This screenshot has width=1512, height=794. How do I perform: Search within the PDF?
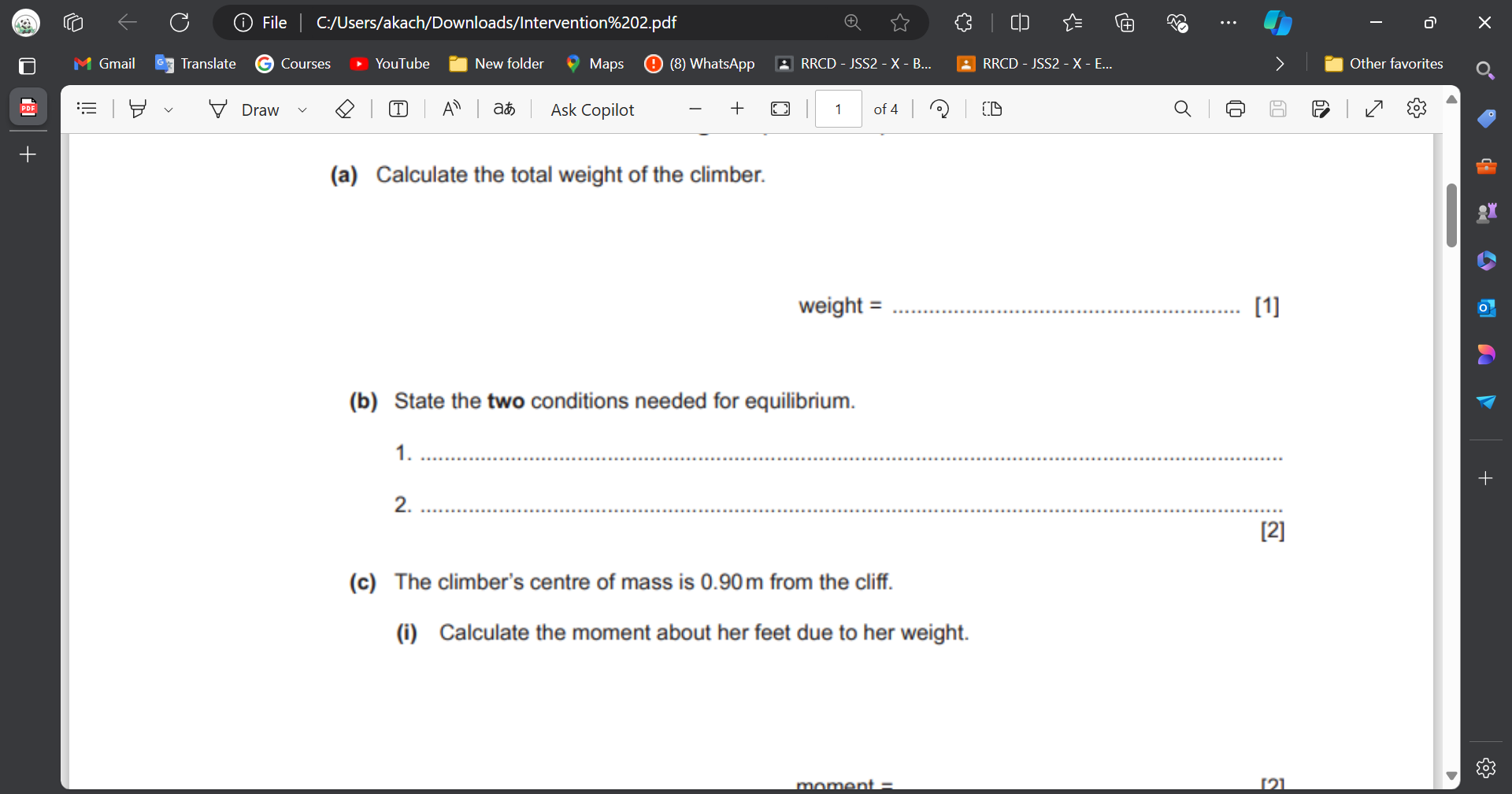[x=1183, y=109]
